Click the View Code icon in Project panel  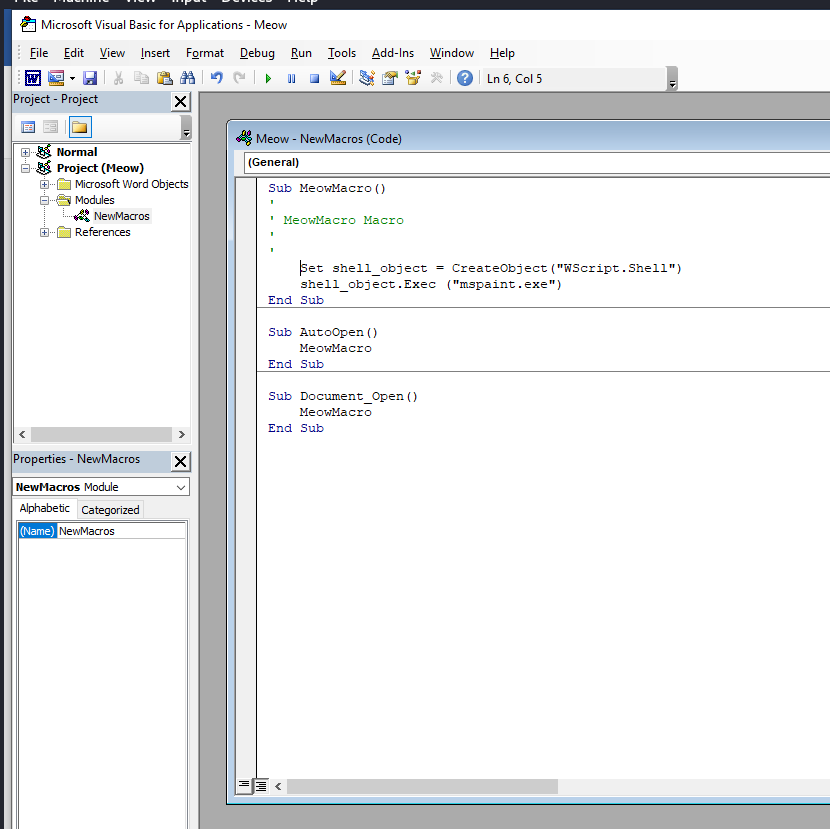[28, 127]
